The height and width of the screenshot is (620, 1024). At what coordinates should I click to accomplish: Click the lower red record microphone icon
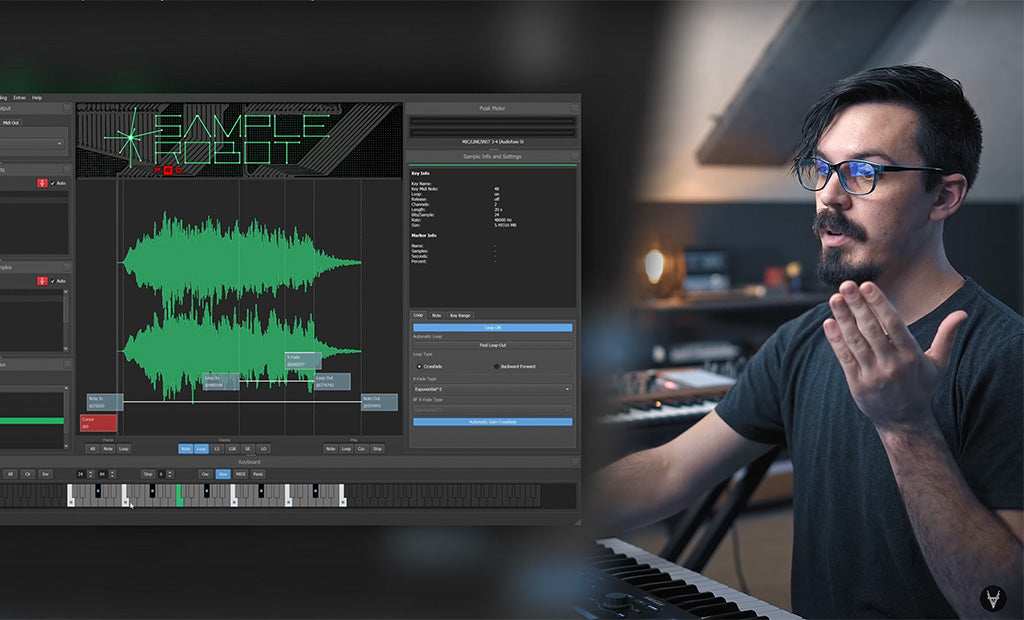41,281
